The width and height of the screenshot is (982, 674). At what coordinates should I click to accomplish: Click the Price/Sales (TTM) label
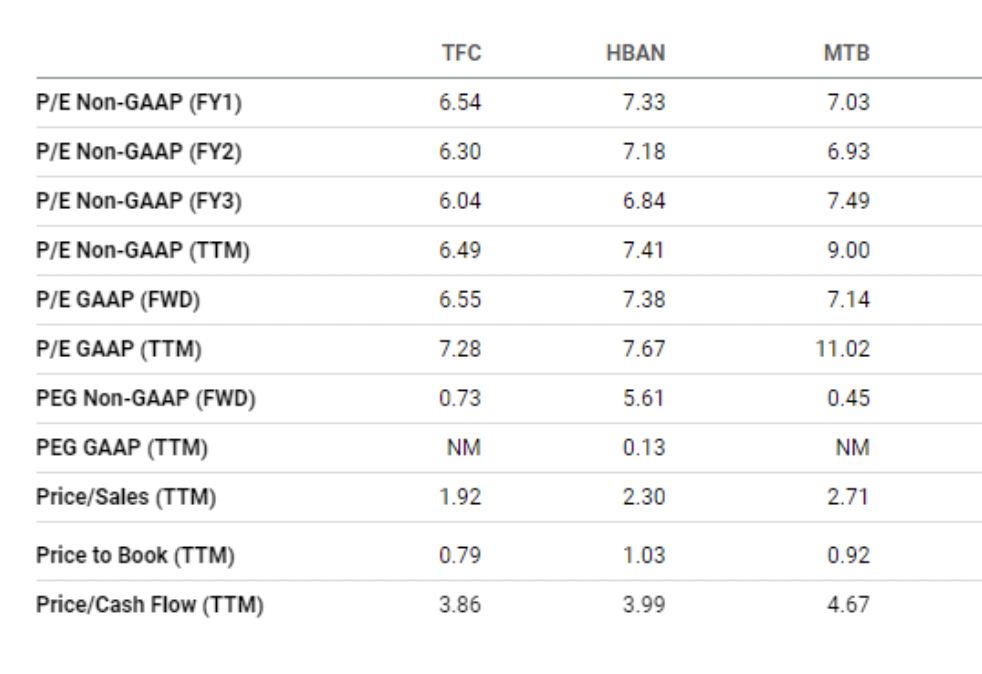tap(126, 497)
